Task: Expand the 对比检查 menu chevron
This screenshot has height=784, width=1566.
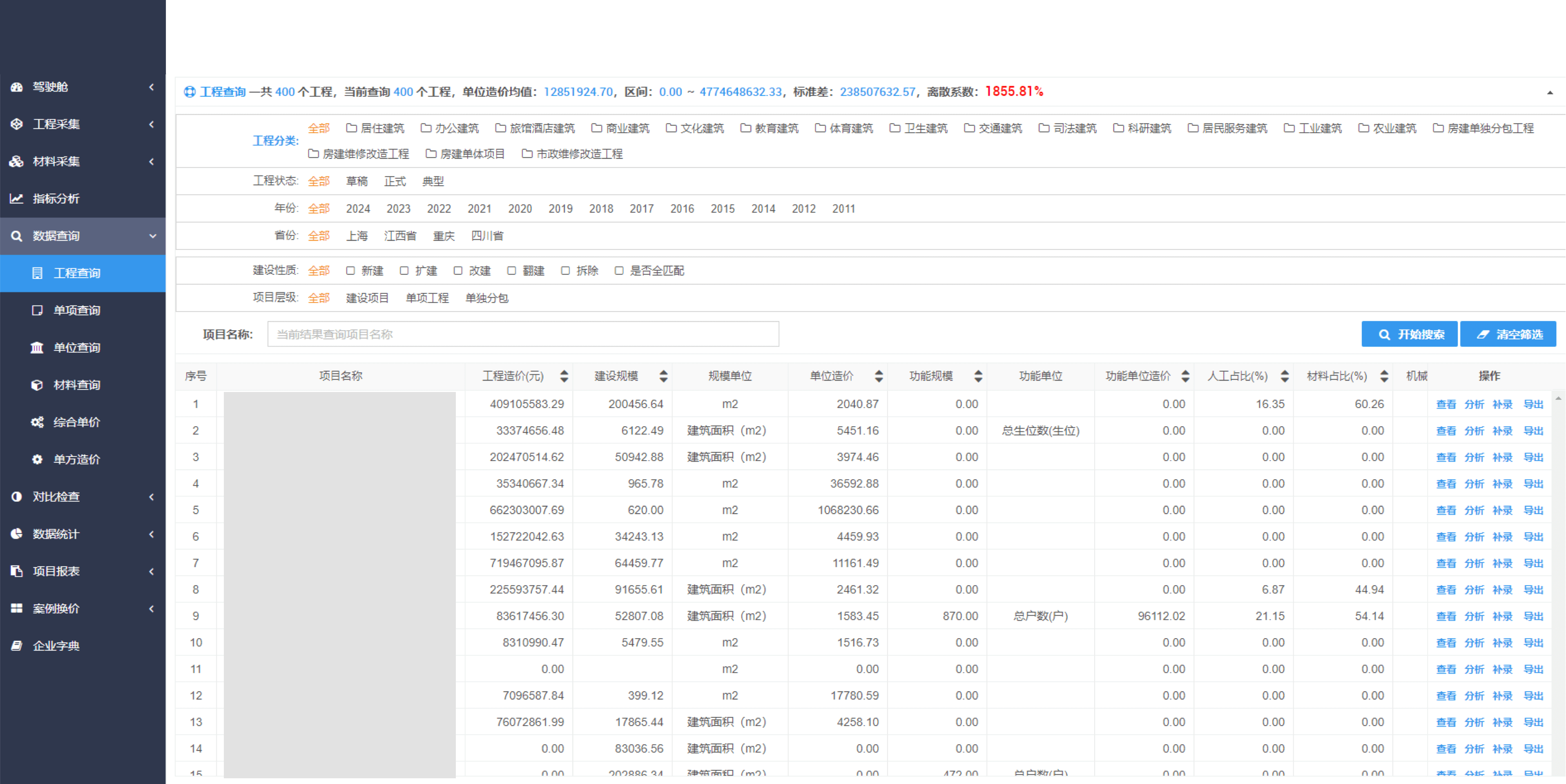Action: [152, 497]
